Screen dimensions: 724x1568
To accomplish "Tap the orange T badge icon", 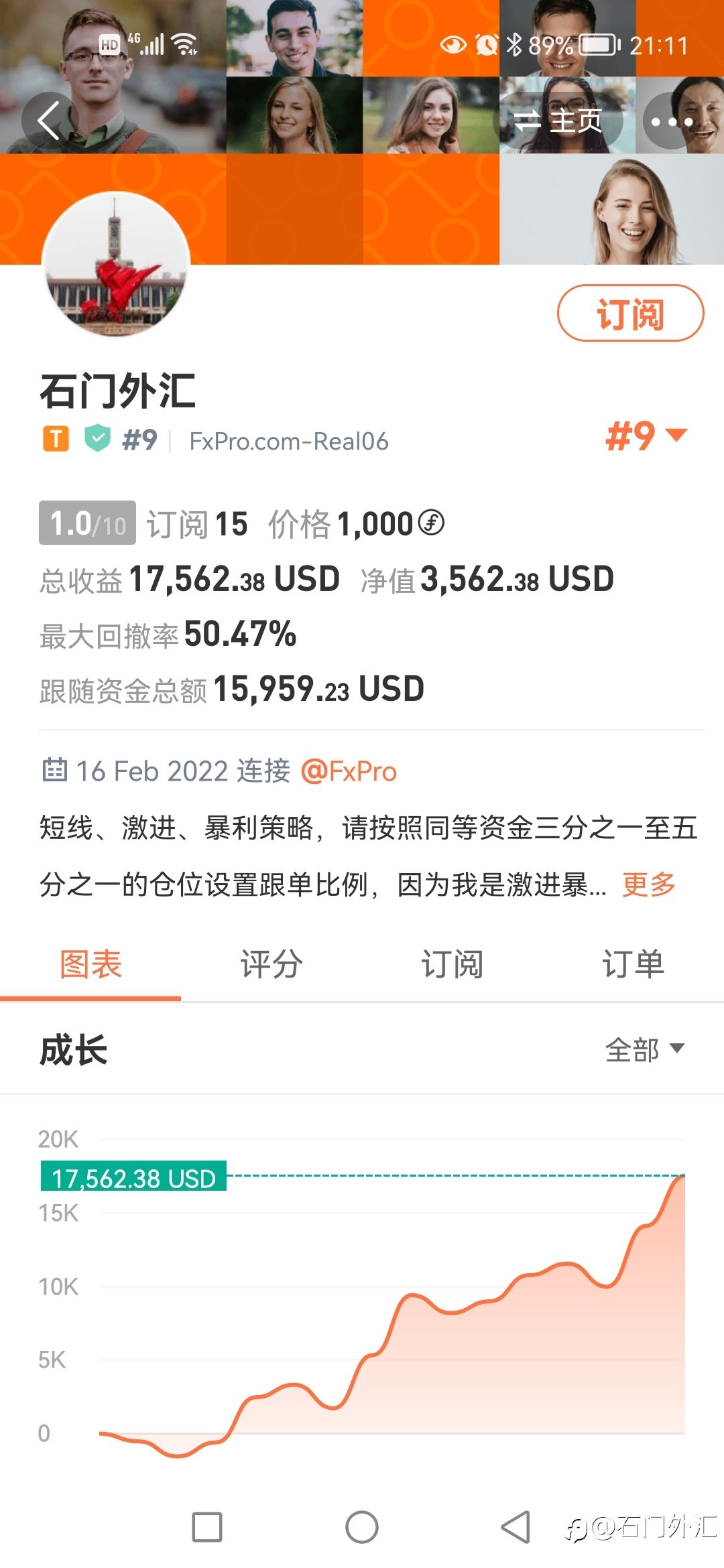I will pos(56,440).
